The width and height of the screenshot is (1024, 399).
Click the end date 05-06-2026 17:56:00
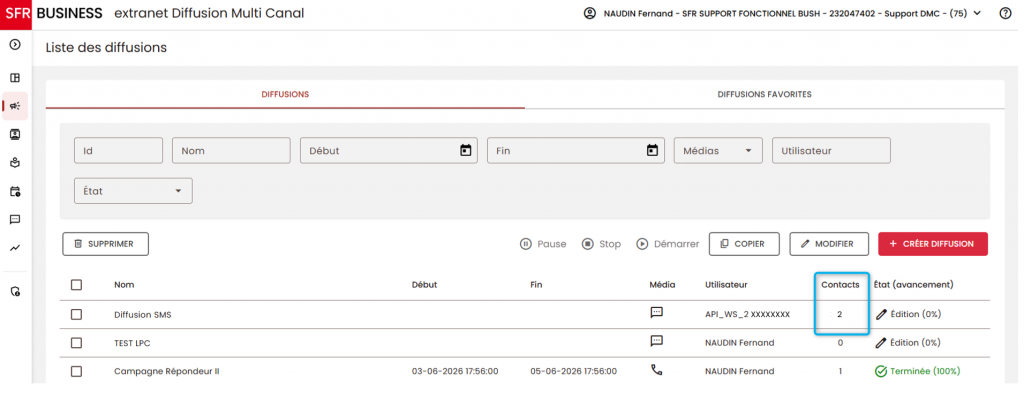[x=573, y=372]
